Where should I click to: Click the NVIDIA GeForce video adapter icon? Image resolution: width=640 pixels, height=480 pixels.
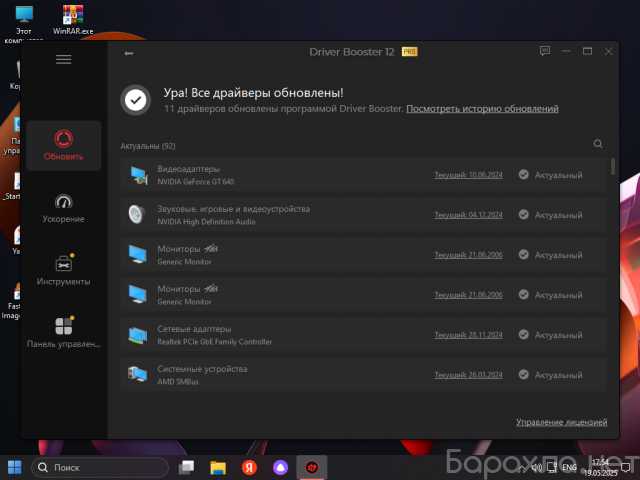[139, 175]
